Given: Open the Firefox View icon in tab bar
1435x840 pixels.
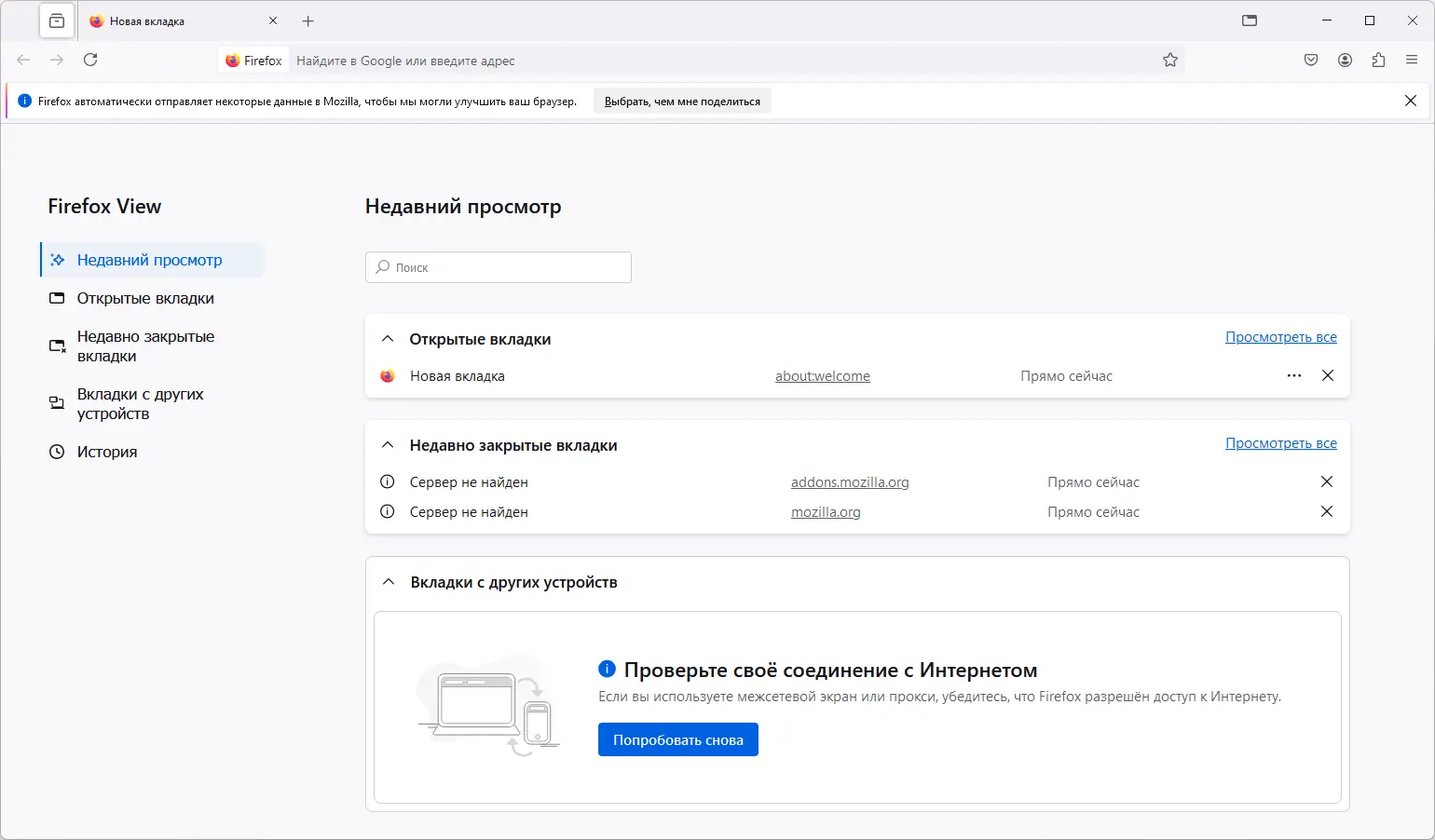Looking at the screenshot, I should click(56, 20).
